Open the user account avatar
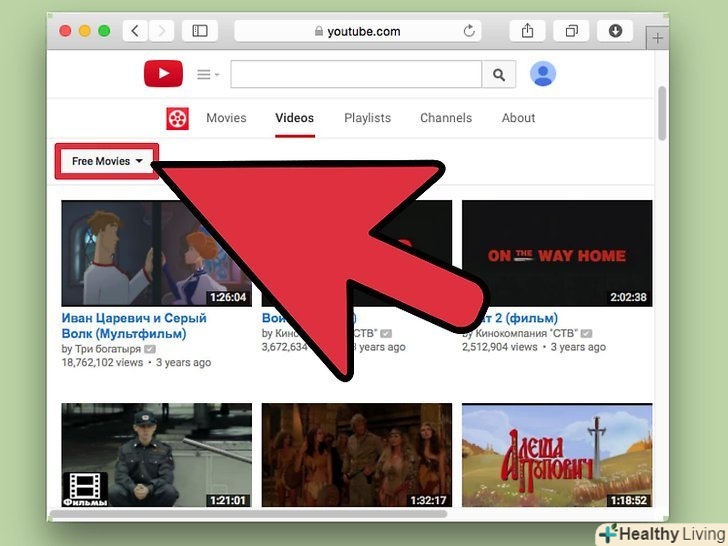The image size is (728, 546). [x=543, y=73]
